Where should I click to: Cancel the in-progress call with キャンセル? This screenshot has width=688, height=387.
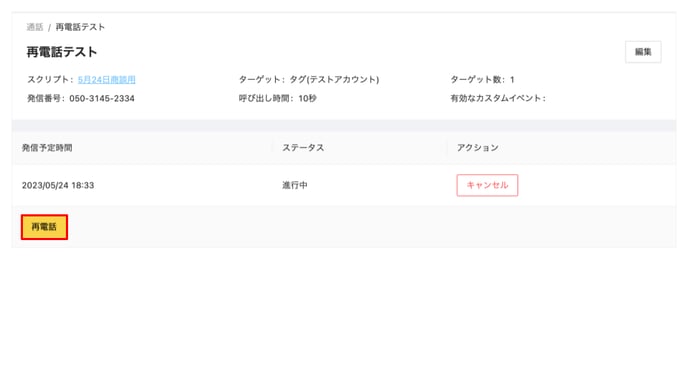[487, 185]
